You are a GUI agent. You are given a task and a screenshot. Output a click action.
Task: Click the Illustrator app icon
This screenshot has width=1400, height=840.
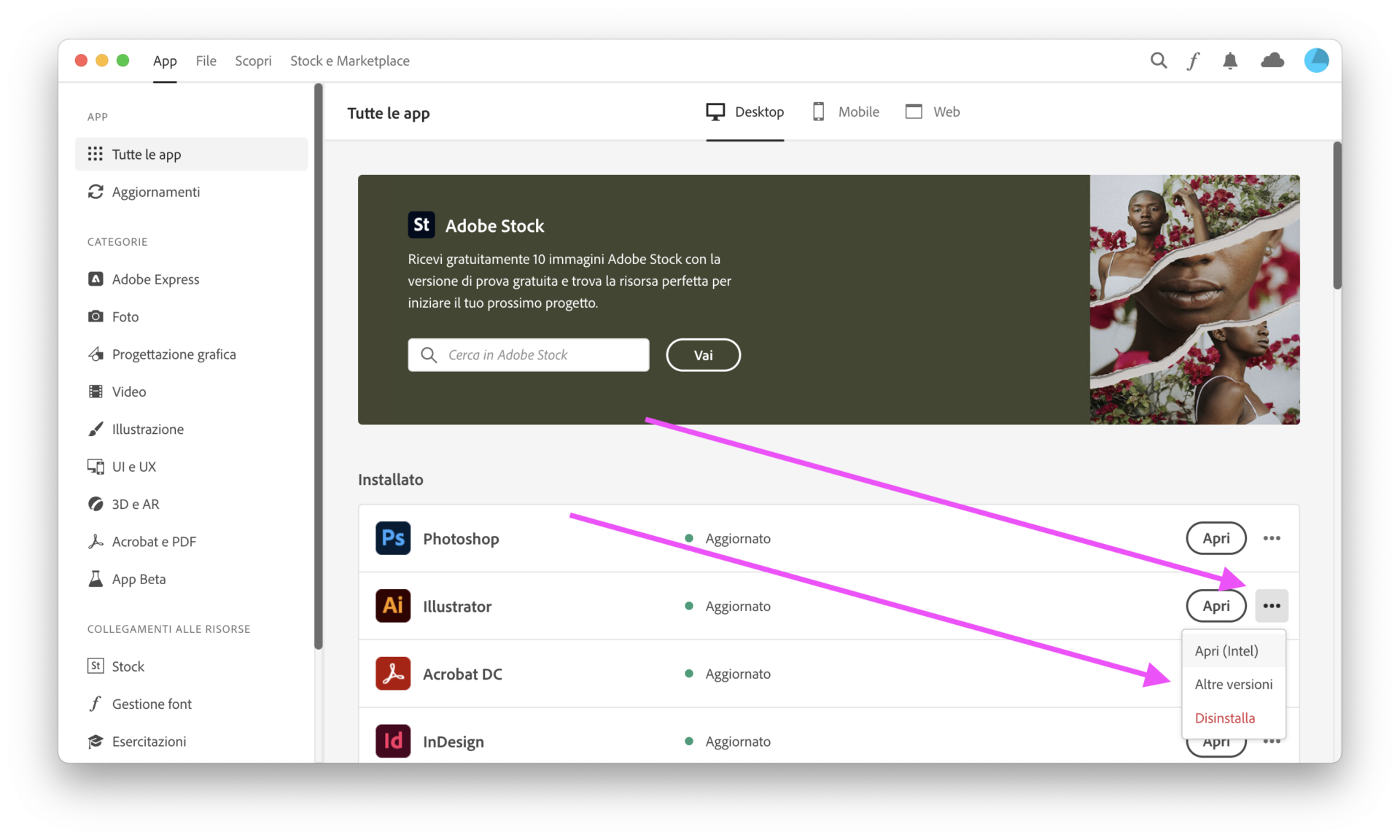[393, 606]
